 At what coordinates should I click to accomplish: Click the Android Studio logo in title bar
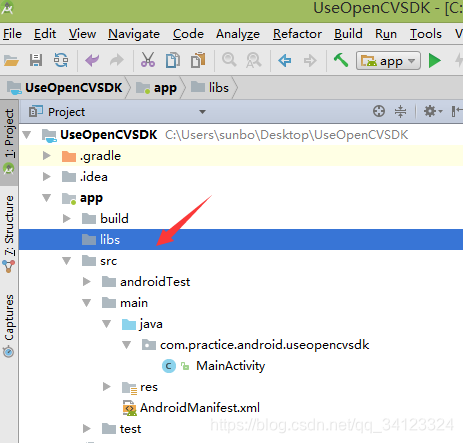pos(7,8)
